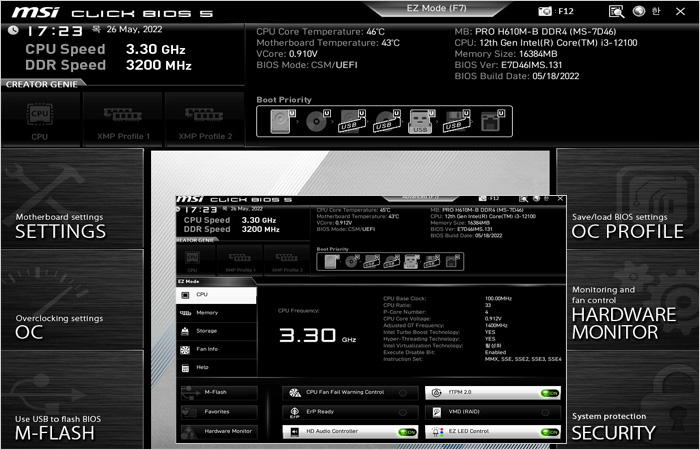Open the OC PROFILE save/load panel
Screen dimensions: 700x450
627,199
